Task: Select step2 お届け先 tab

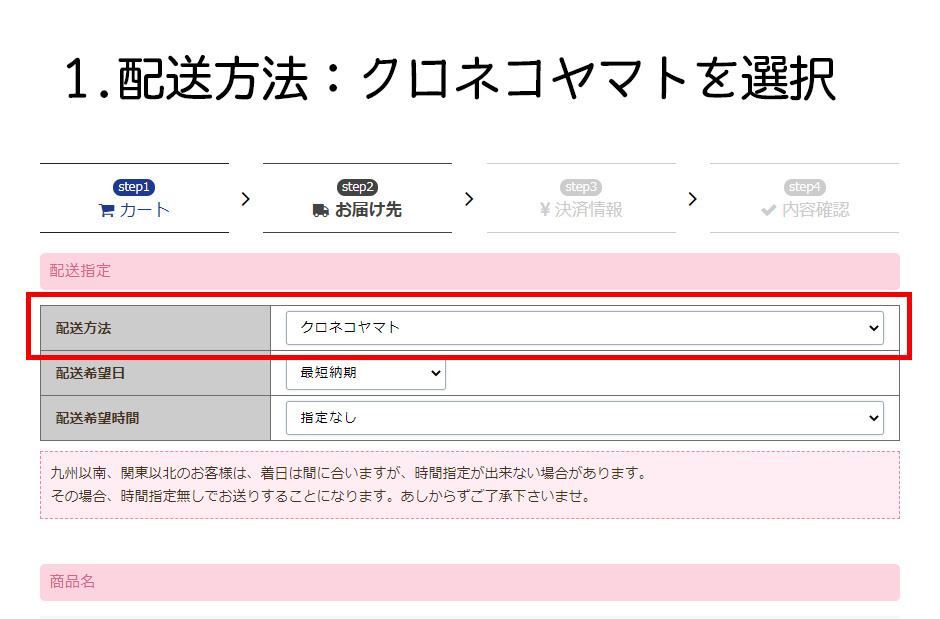Action: coord(357,198)
